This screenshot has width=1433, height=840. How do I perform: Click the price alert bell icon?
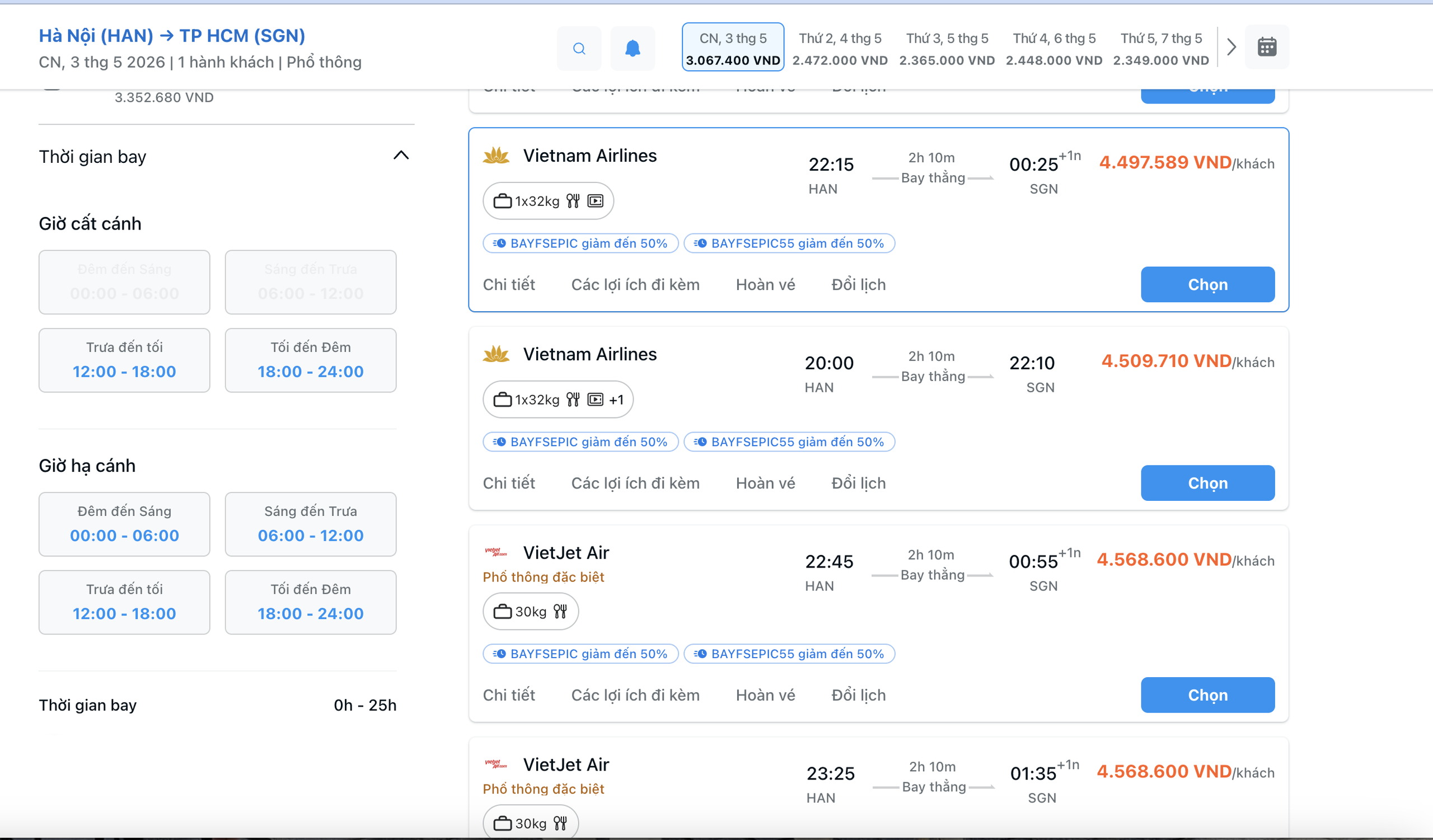coord(633,48)
